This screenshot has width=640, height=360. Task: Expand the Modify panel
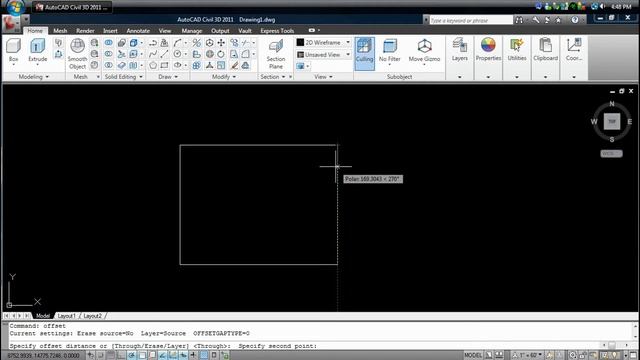(x=224, y=77)
